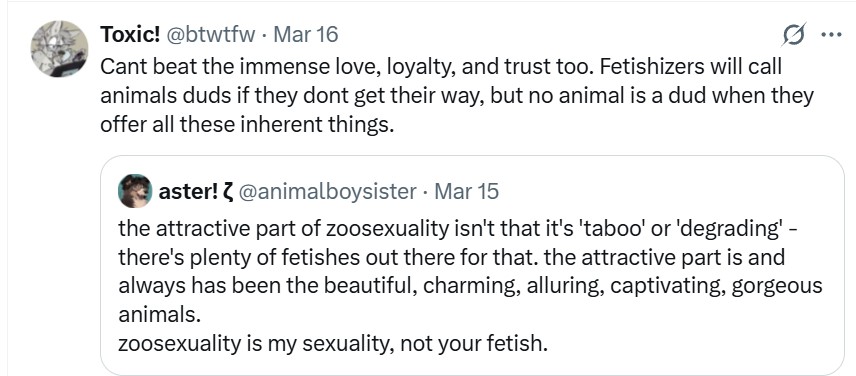This screenshot has height=376, width=856.
Task: Click the line starting "animals duds if they"
Action: click(x=456, y=96)
